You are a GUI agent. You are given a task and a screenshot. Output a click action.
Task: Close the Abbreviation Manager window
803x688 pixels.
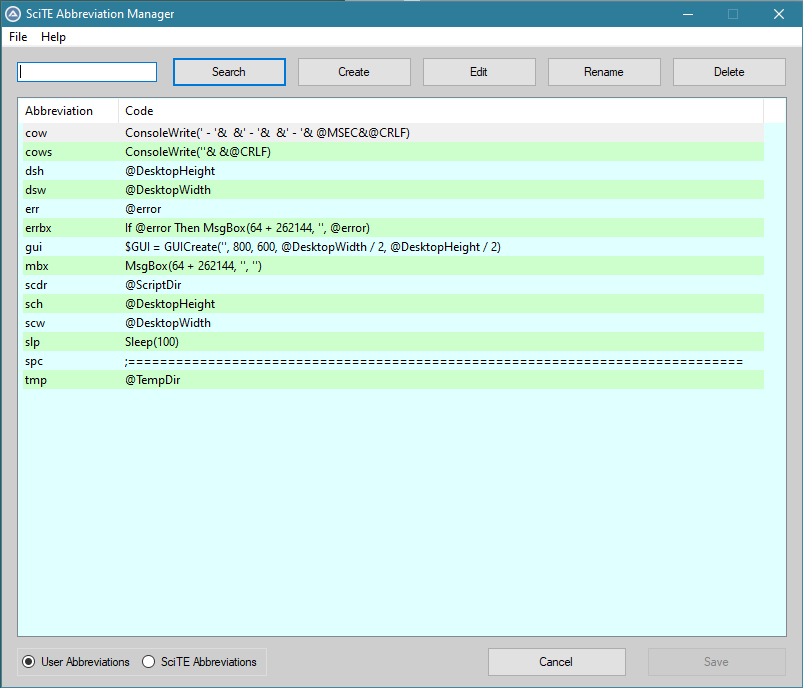(779, 14)
